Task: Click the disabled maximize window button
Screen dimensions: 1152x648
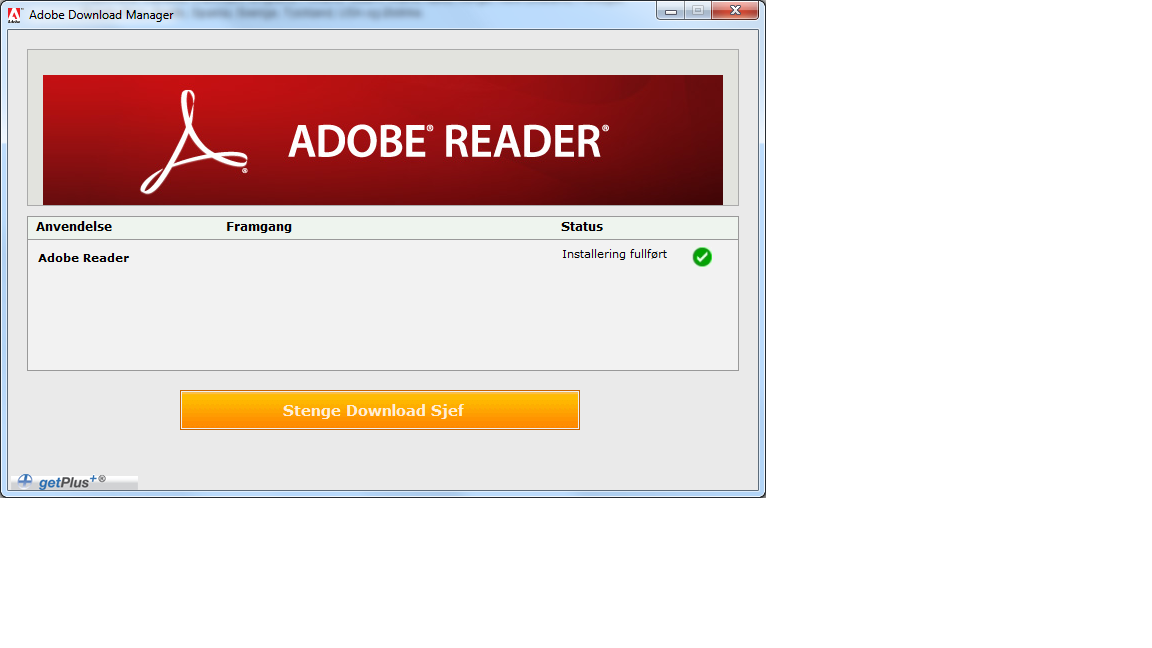Action: (x=698, y=11)
